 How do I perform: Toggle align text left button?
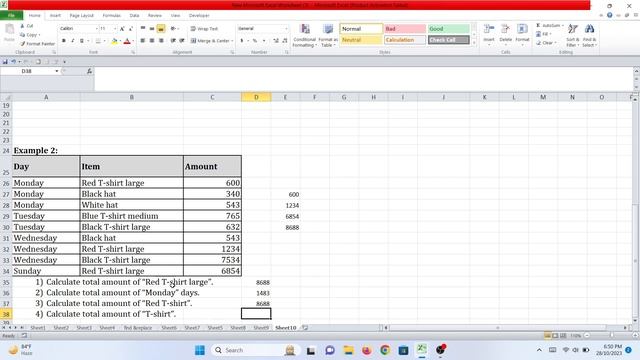(x=143, y=41)
